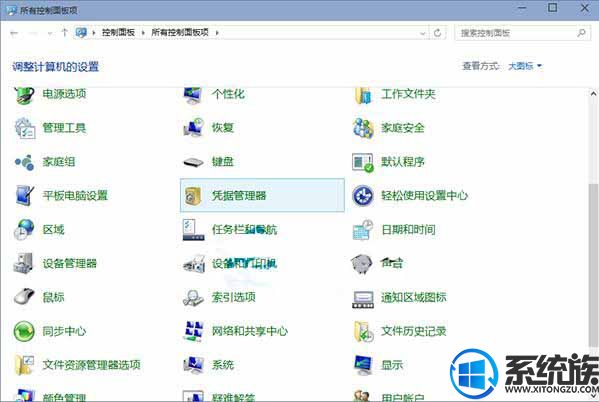Viewport: 599px width, 402px height.
Task: Expand the recent locations dropdown beside navigation arrows
Action: tap(50, 33)
